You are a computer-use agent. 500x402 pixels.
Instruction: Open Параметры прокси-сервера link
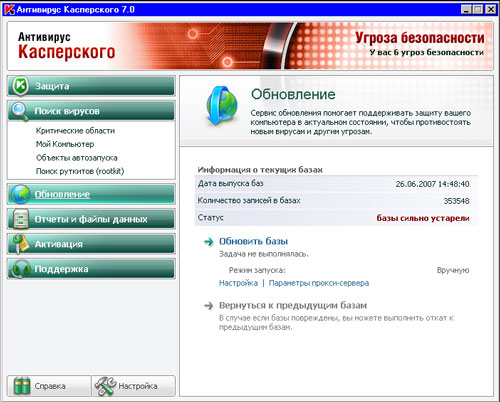tap(319, 283)
